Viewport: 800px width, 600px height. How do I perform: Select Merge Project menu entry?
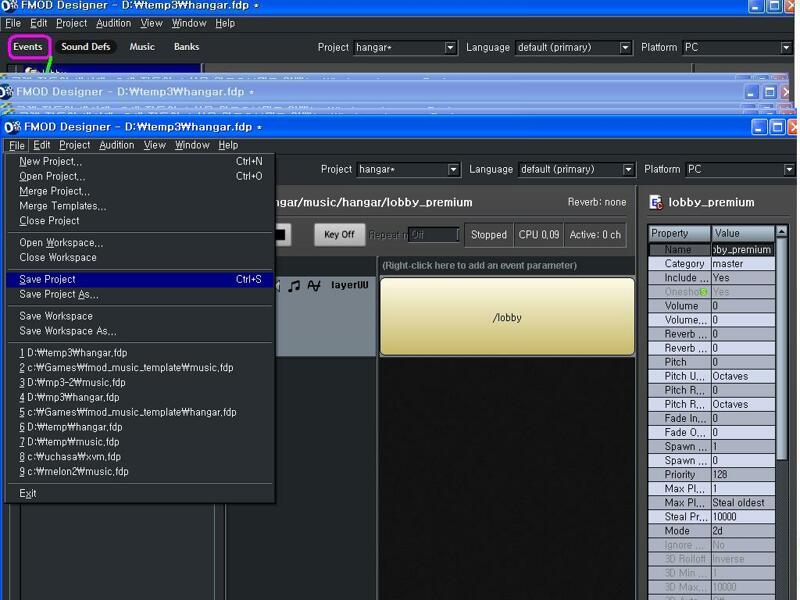pos(140,191)
